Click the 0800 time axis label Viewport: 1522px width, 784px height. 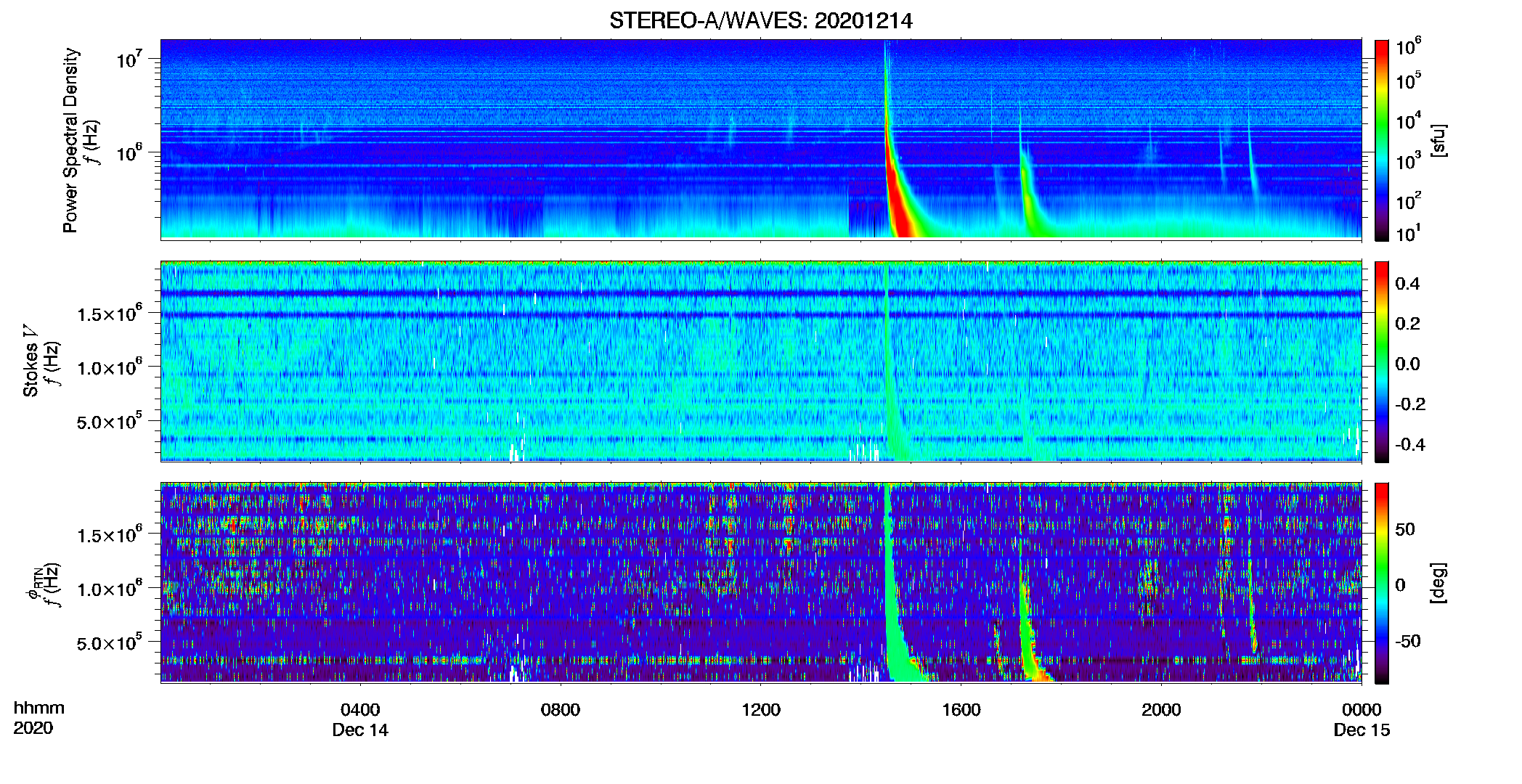561,710
